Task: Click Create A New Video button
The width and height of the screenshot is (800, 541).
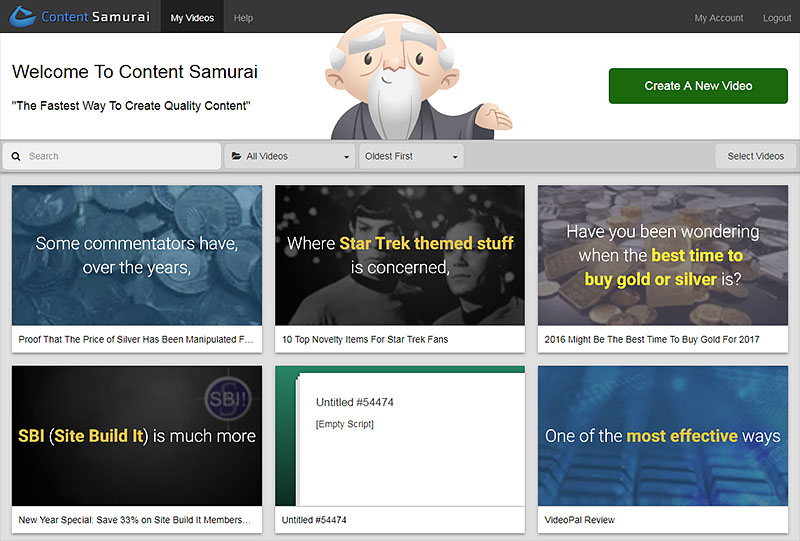Action: click(x=698, y=86)
